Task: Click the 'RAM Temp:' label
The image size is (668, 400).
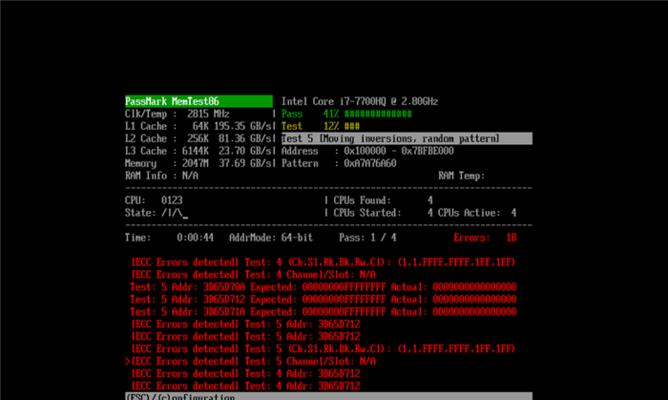Action: click(461, 176)
